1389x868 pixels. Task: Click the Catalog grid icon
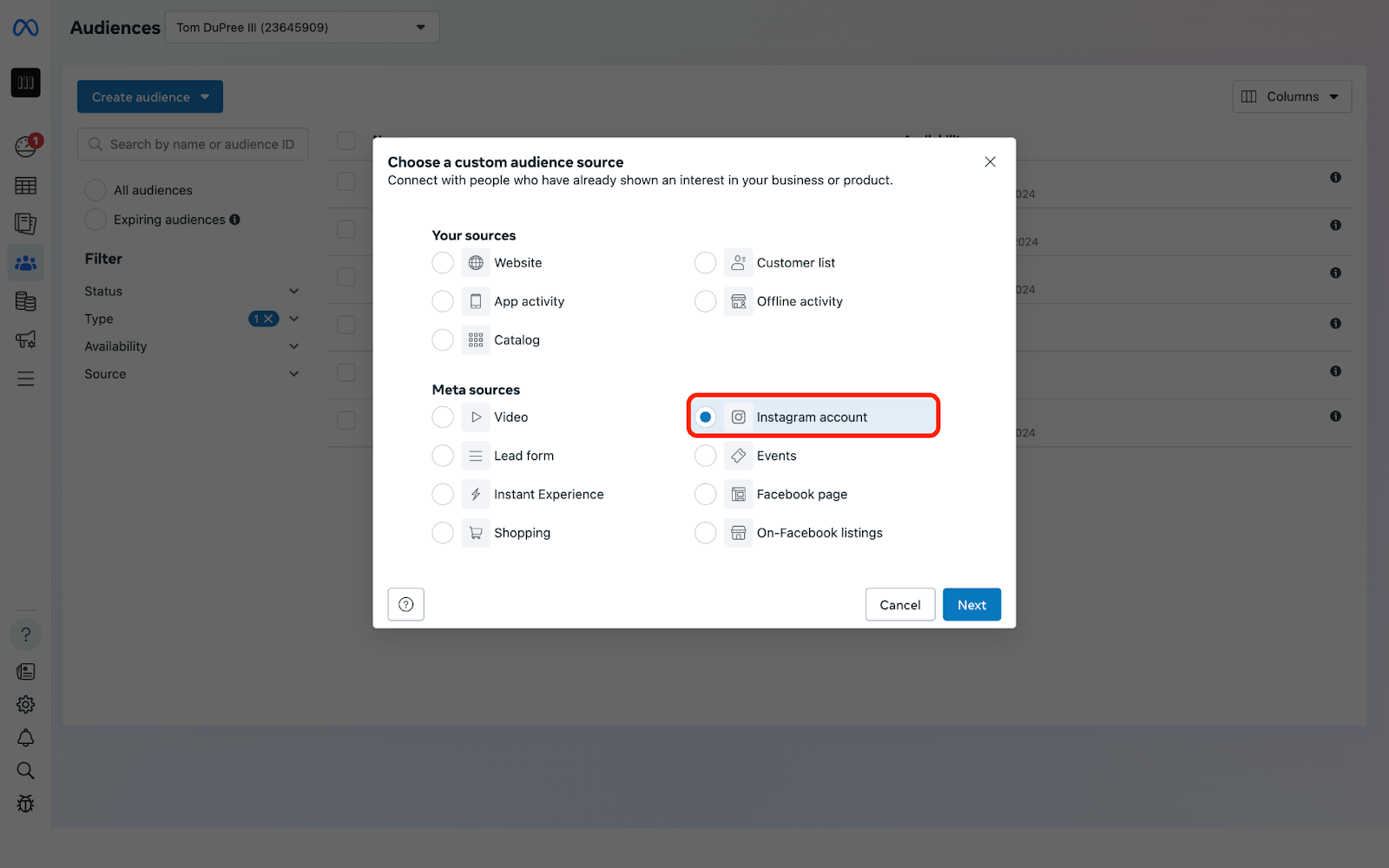pyautogui.click(x=476, y=340)
